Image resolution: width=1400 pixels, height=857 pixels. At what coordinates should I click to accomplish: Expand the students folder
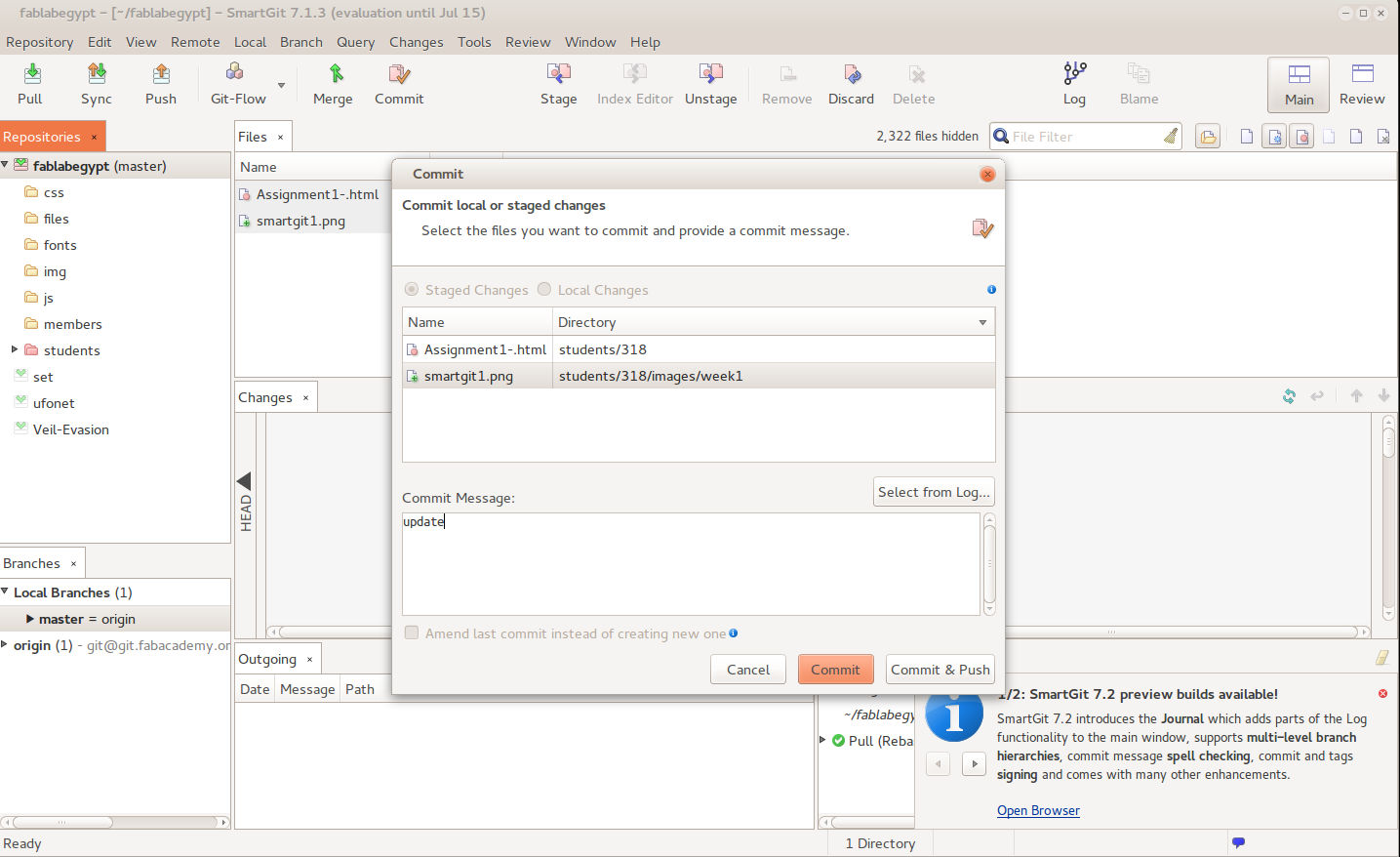click(x=15, y=349)
